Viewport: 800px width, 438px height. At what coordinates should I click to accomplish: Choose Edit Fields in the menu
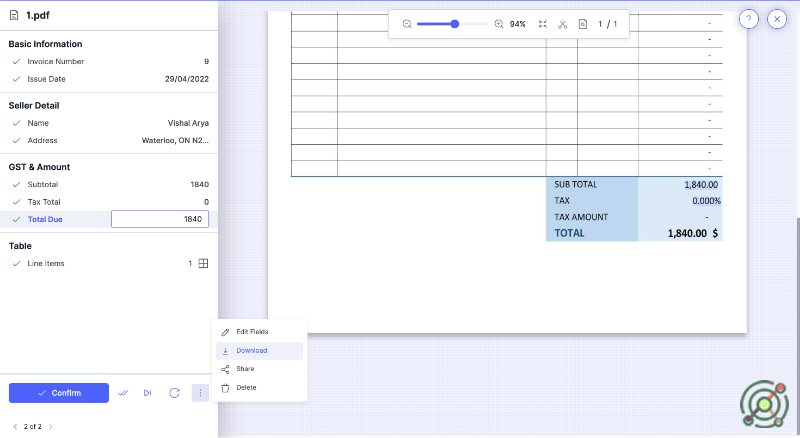tap(251, 331)
